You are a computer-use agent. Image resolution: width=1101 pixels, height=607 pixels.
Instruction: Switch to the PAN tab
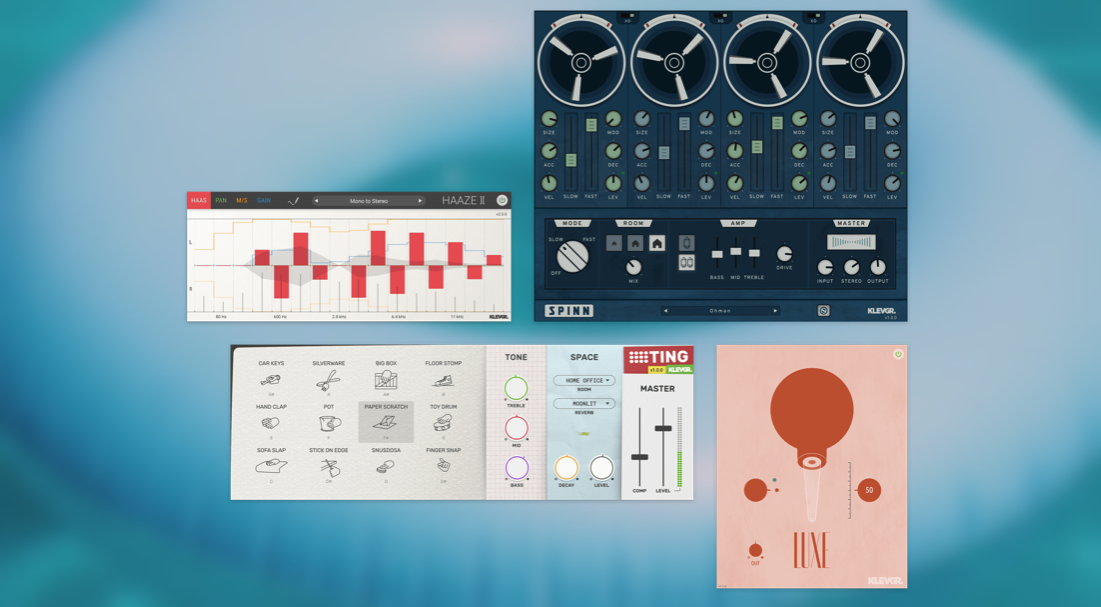click(221, 200)
